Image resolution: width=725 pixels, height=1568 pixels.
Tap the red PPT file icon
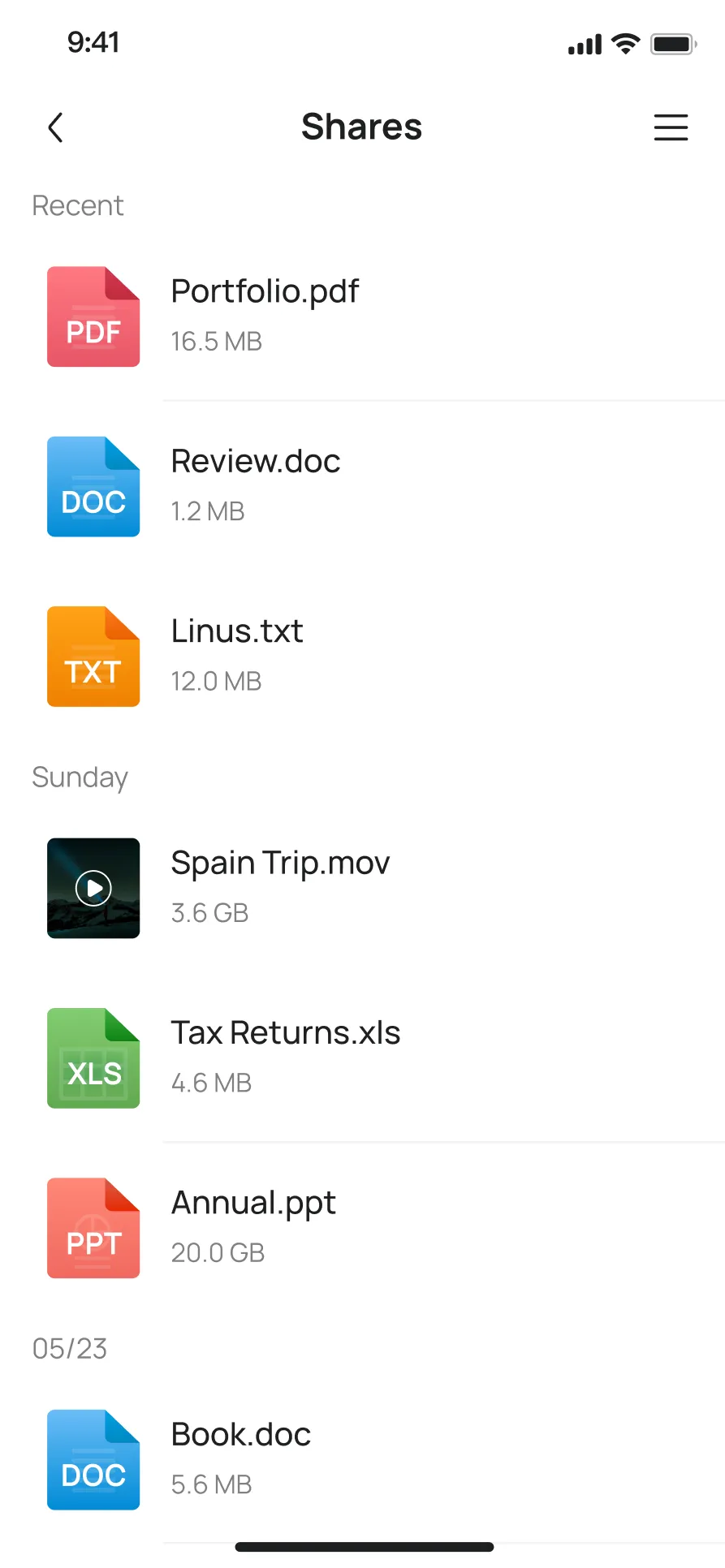93,1228
